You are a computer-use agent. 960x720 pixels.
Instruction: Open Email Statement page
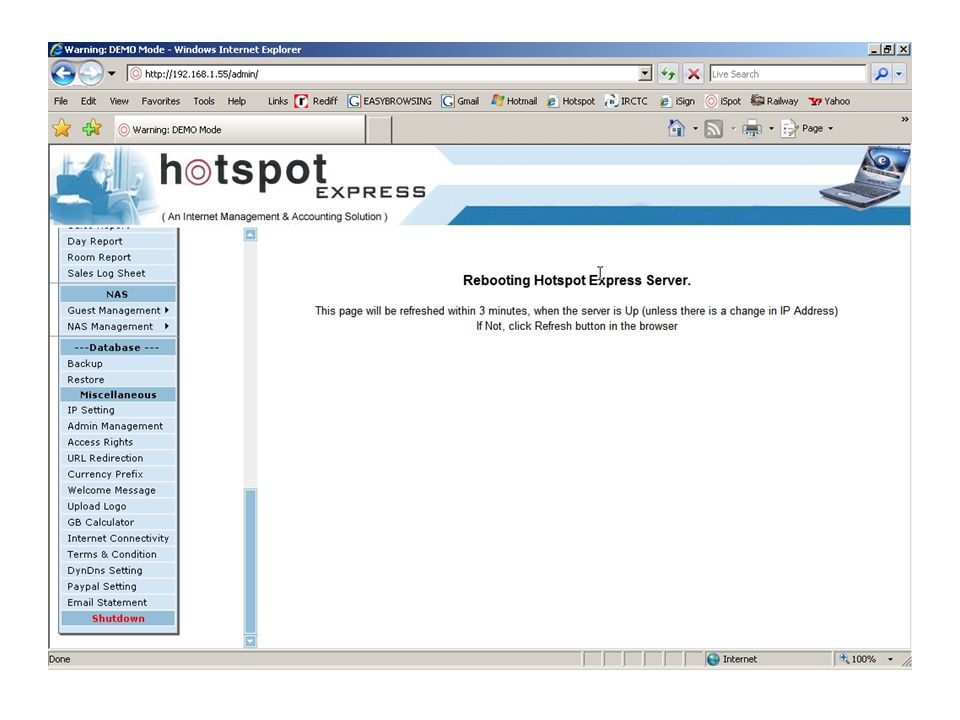pos(118,602)
